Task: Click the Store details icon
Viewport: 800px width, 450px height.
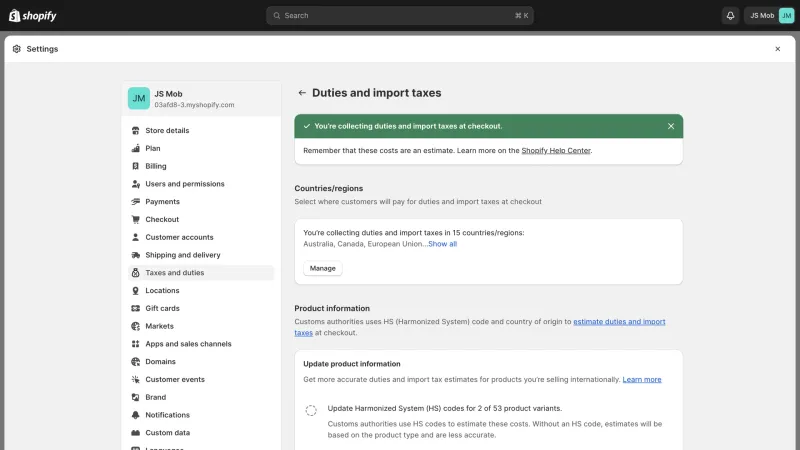Action: pos(135,131)
